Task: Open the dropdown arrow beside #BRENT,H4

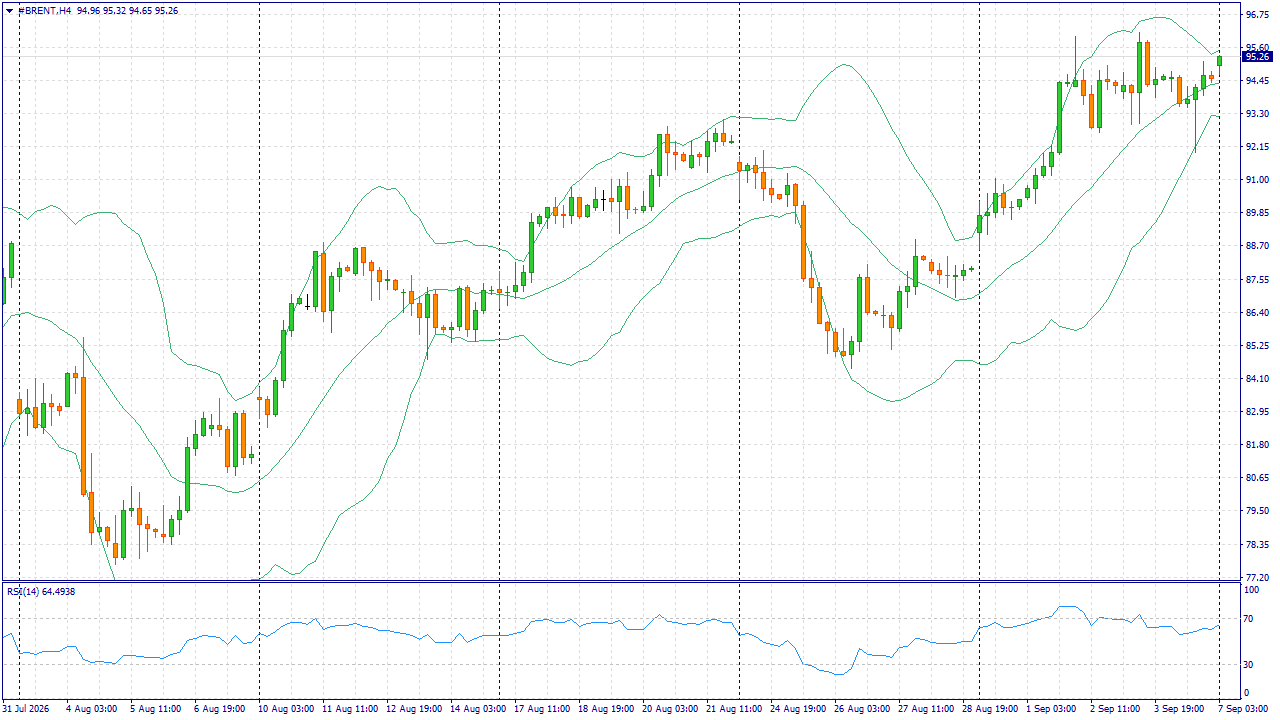Action: [x=8, y=10]
